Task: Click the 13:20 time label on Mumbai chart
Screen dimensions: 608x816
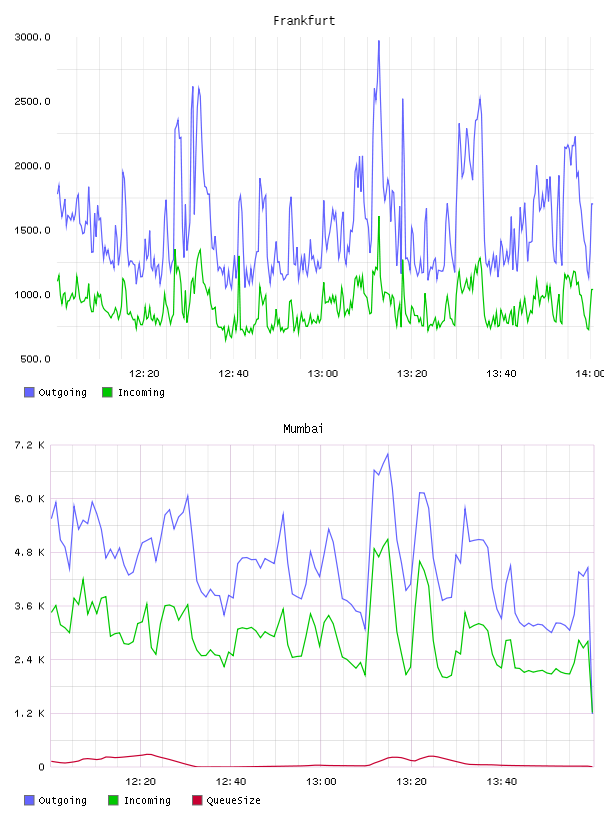Action: click(411, 782)
